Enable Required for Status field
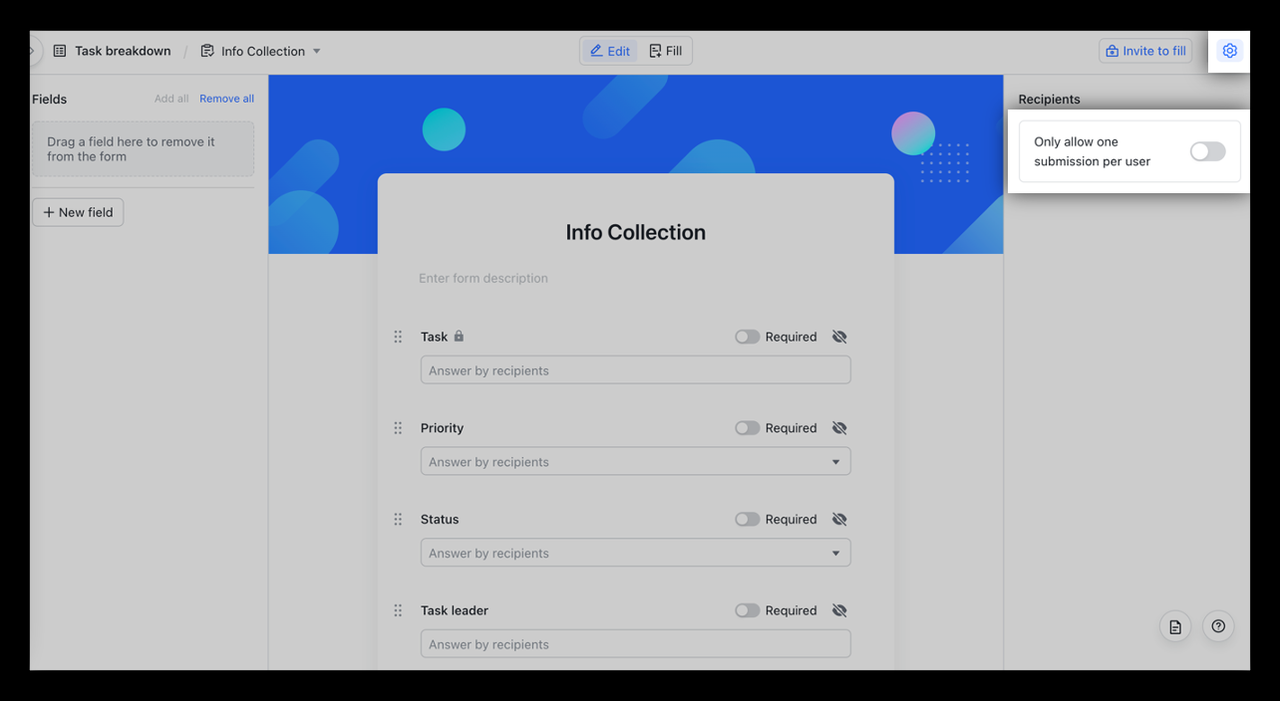This screenshot has width=1280, height=701. click(x=747, y=519)
